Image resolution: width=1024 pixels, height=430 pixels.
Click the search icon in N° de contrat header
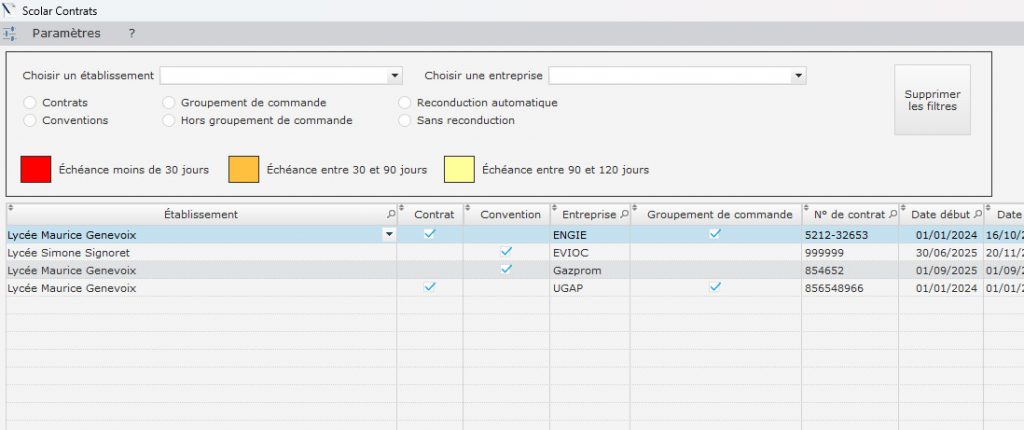891,214
